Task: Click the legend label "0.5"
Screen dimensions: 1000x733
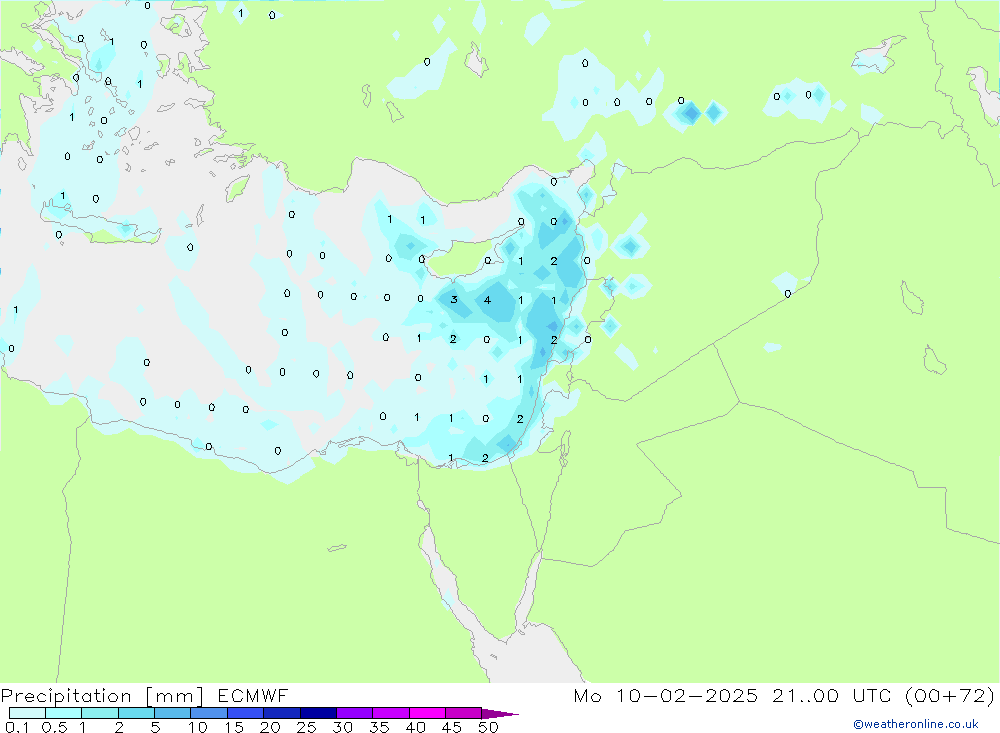Action: (55, 727)
